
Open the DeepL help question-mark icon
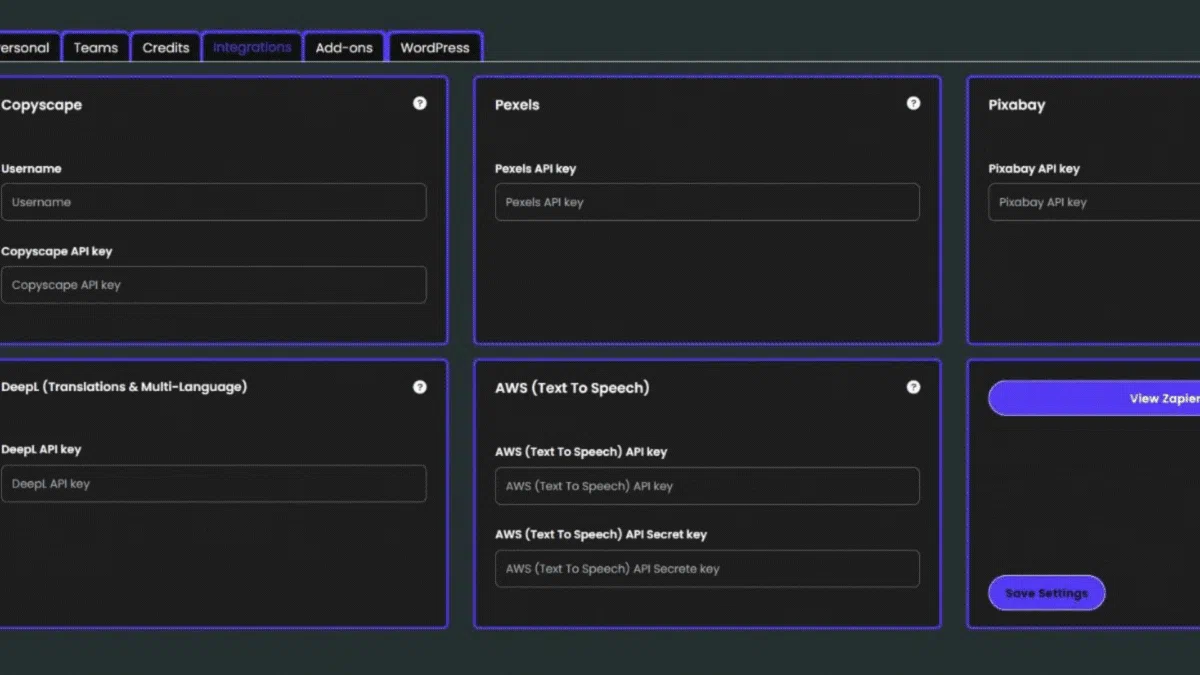[x=420, y=387]
